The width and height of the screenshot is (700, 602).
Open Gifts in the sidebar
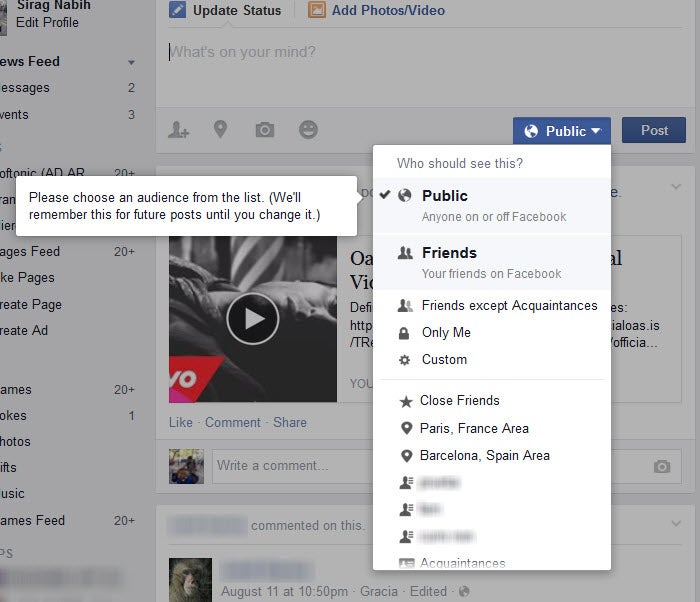(8, 468)
